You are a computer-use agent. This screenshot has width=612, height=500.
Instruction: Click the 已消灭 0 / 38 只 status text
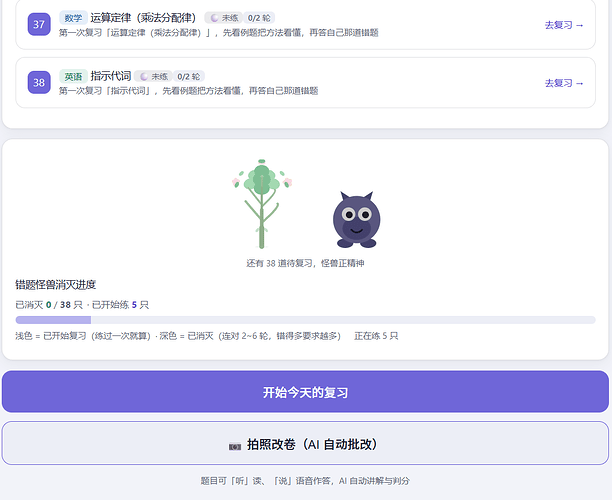click(x=49, y=304)
